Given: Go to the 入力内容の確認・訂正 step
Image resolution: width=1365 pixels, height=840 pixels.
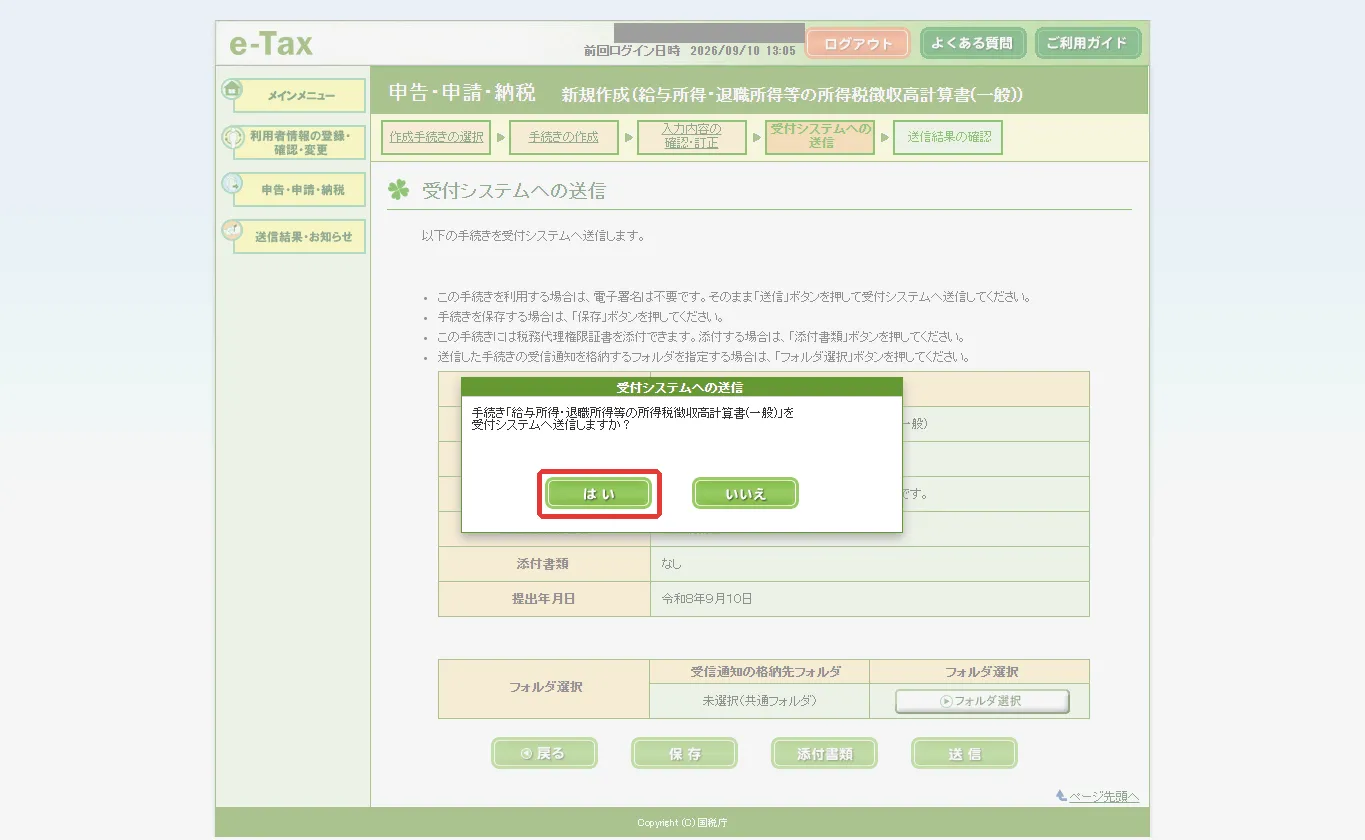Looking at the screenshot, I should (692, 137).
